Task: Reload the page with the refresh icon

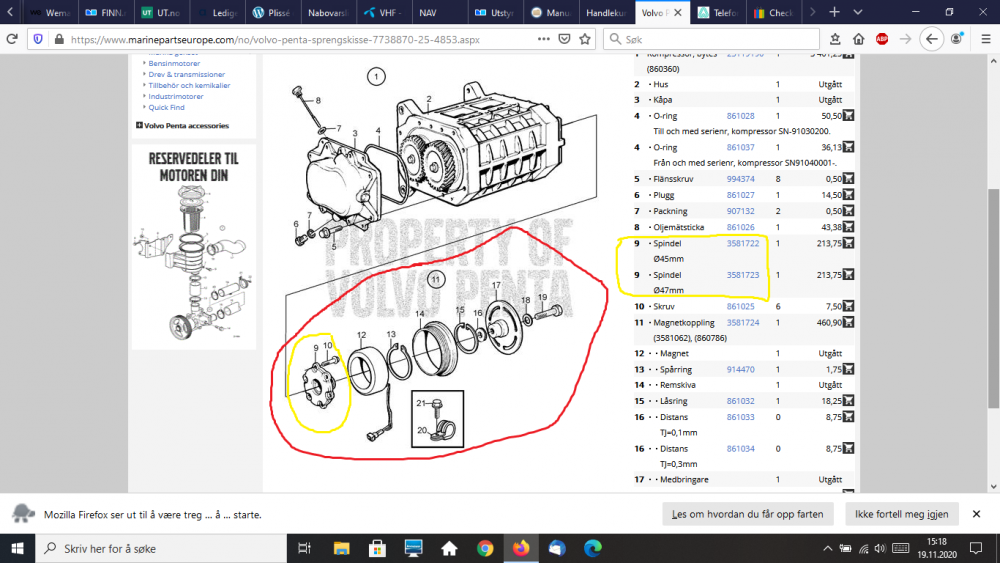Action: click(x=11, y=39)
